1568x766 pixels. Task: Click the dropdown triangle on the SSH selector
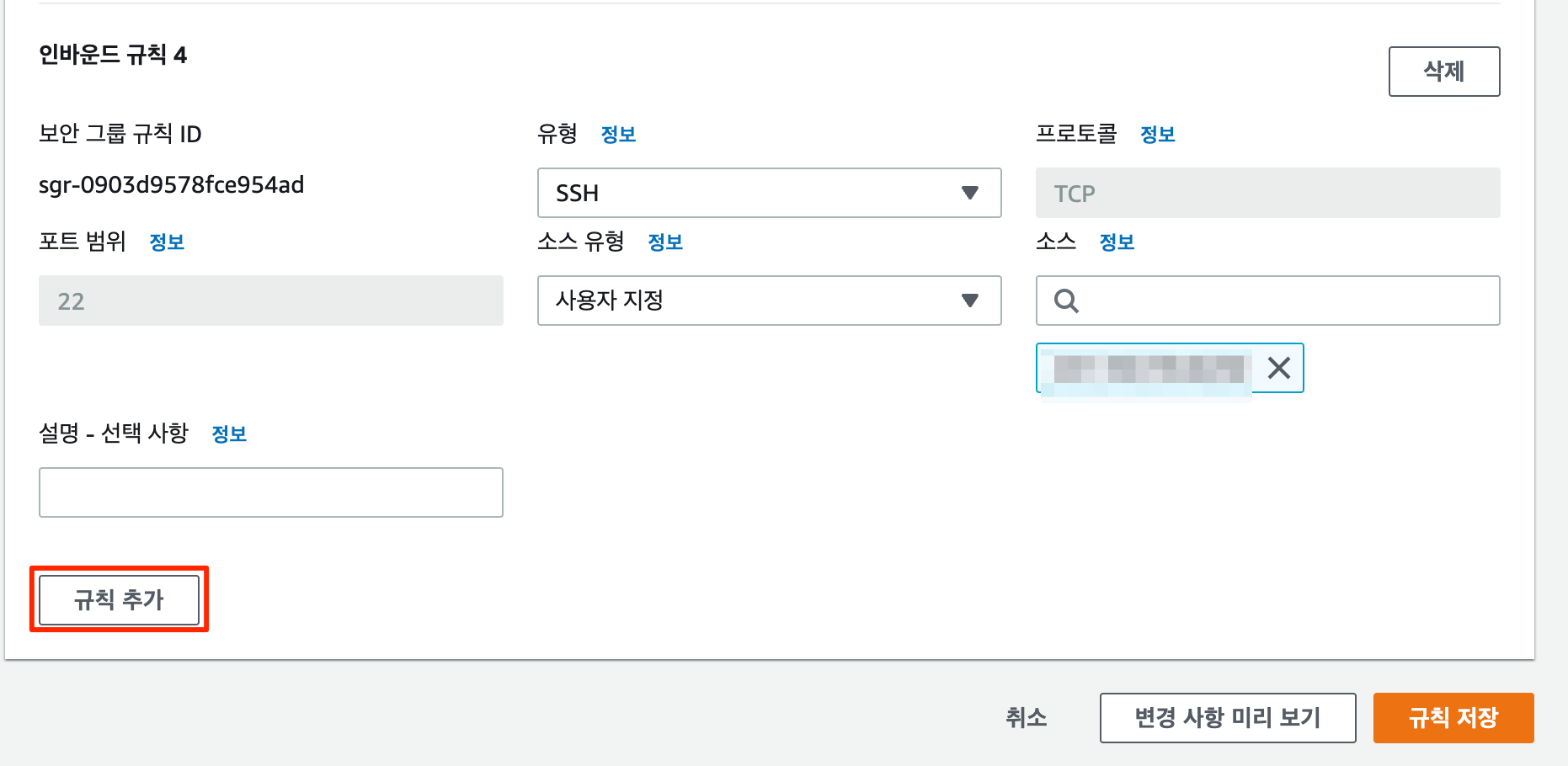click(x=970, y=193)
